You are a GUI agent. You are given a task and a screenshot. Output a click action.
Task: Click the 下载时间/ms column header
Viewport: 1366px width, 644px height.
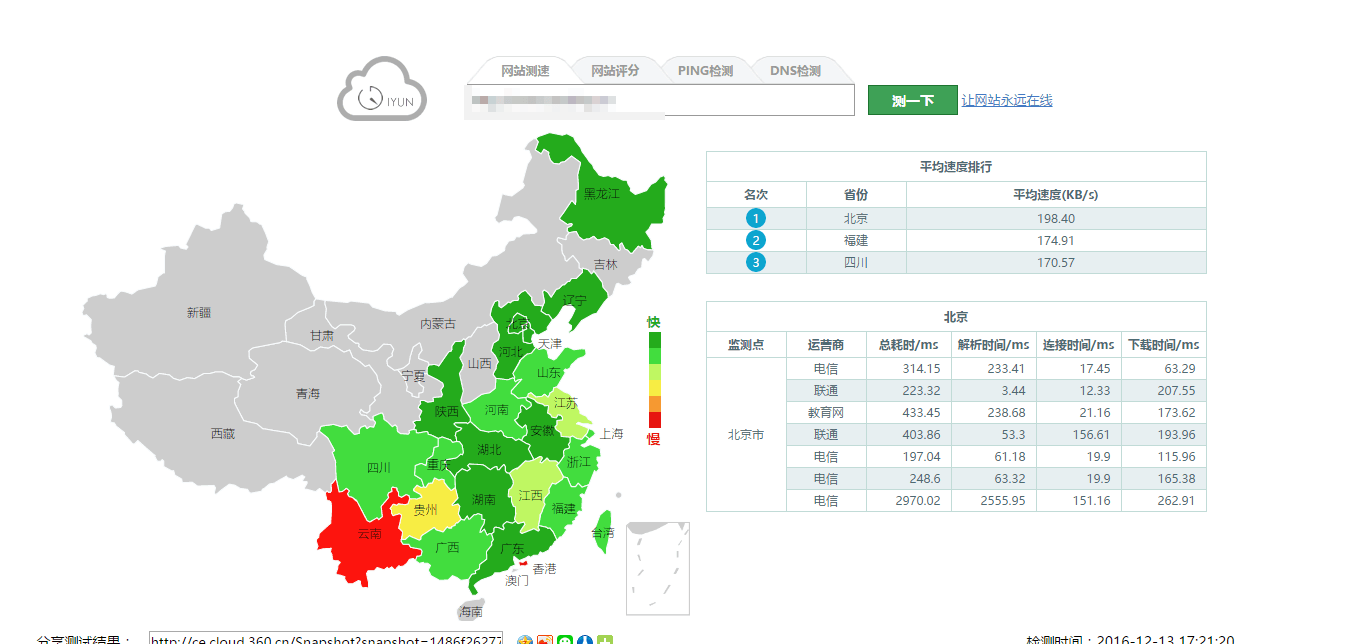pos(1163,345)
